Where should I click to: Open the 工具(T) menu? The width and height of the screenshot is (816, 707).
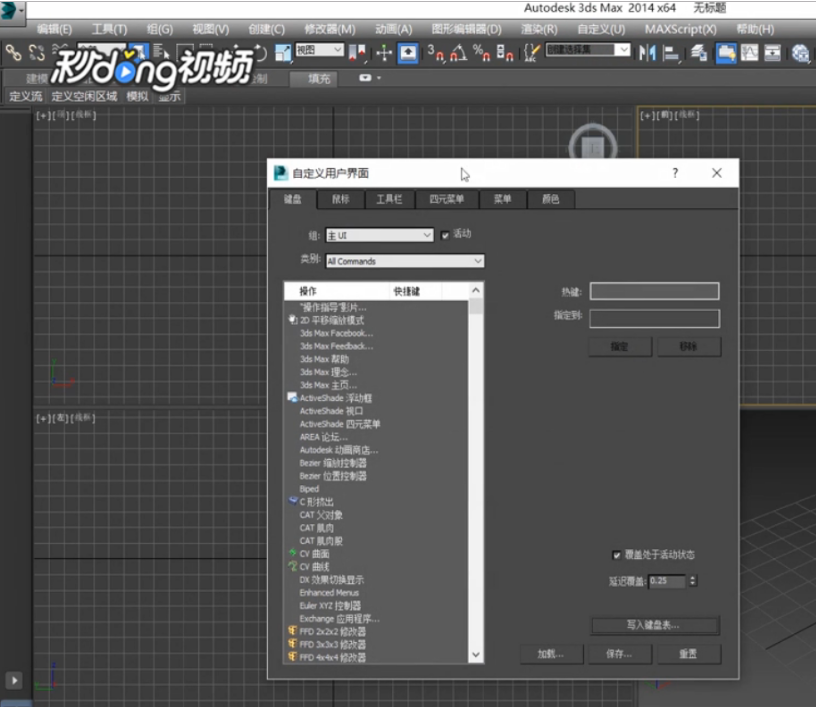tap(109, 29)
